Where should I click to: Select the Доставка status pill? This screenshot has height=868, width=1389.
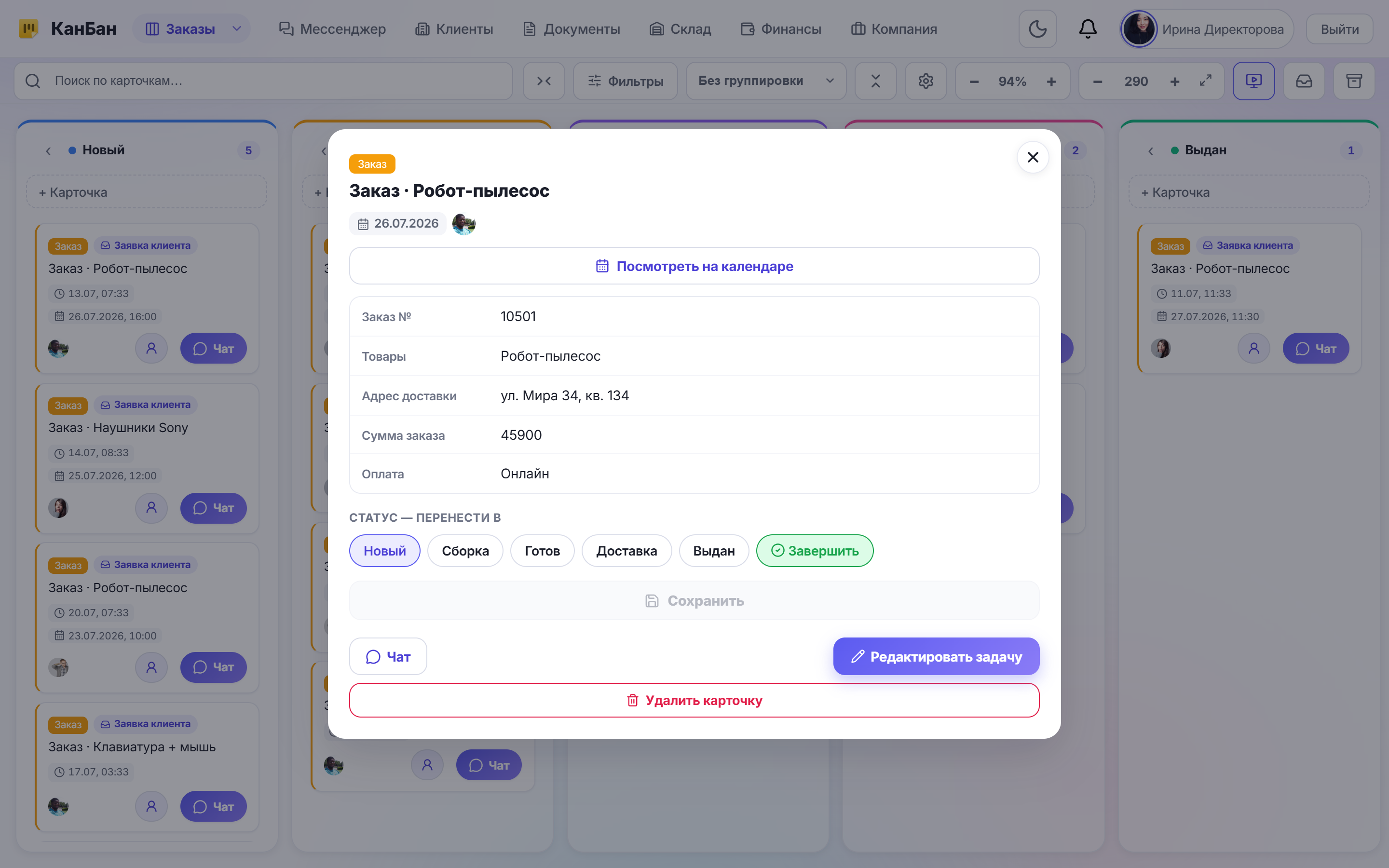pyautogui.click(x=626, y=551)
